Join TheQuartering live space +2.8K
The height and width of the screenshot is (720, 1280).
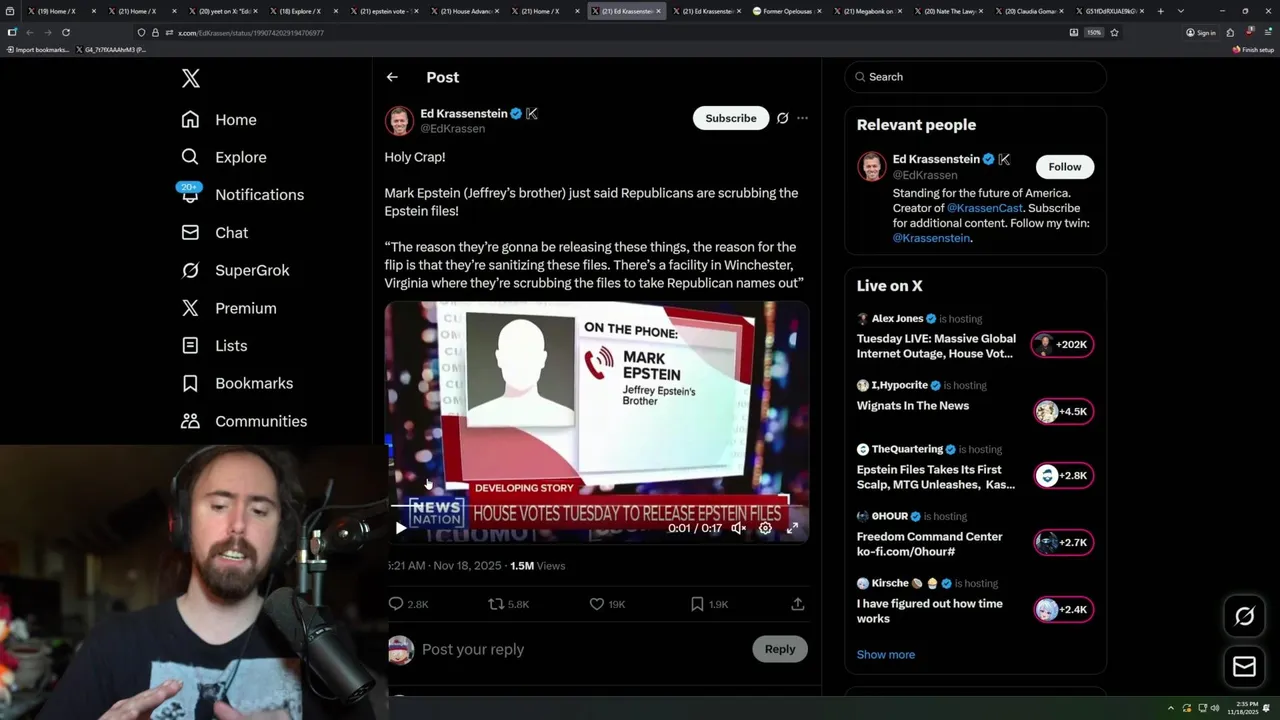[1064, 476]
